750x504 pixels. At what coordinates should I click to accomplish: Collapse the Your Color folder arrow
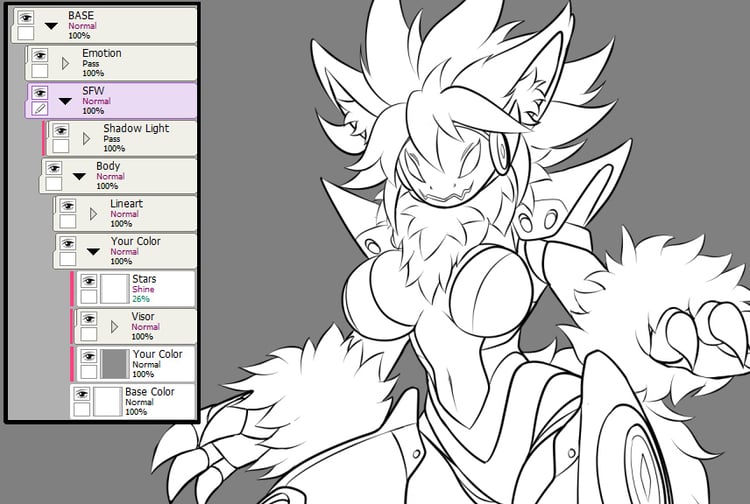[93, 252]
